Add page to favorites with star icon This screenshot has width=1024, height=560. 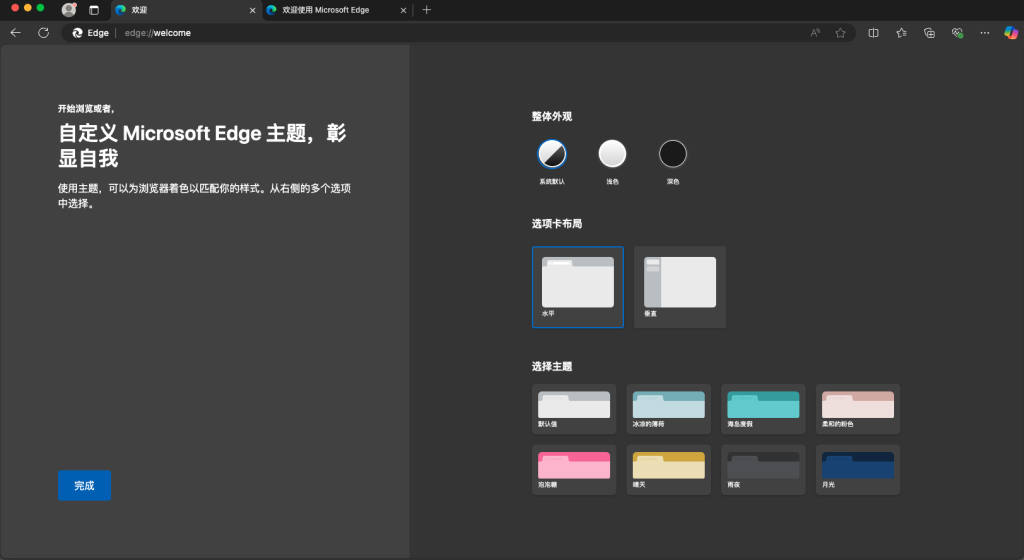[840, 33]
